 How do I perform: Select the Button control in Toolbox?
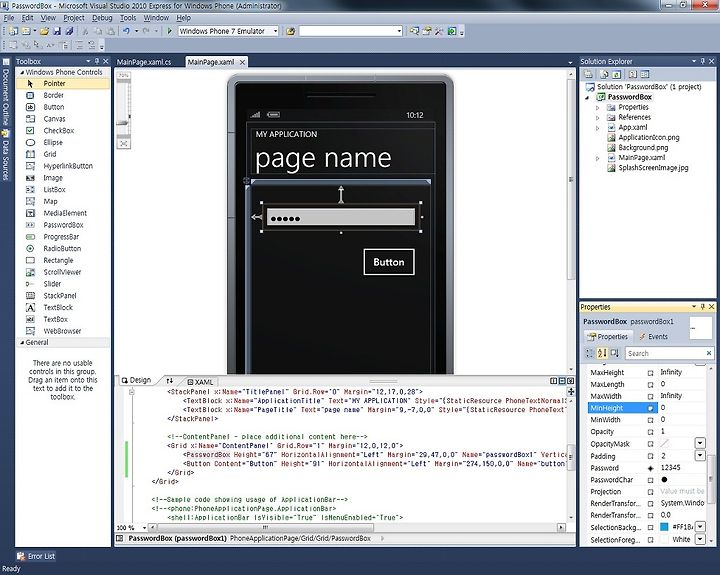[63, 107]
